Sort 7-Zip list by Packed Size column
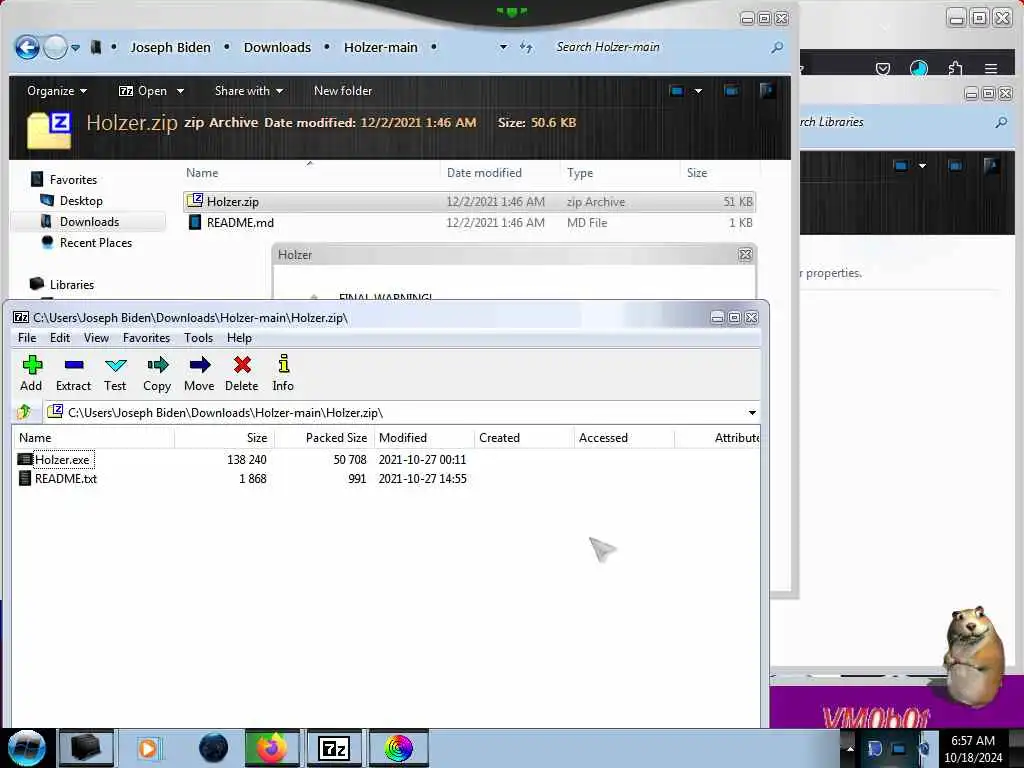Image resolution: width=1024 pixels, height=768 pixels. [324, 438]
